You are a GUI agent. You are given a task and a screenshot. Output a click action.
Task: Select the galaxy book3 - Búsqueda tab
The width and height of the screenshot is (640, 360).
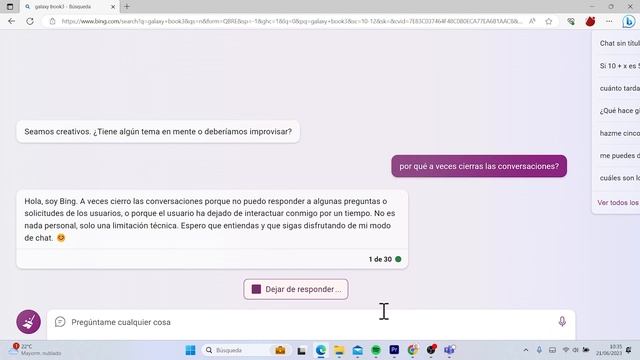(x=70, y=7)
